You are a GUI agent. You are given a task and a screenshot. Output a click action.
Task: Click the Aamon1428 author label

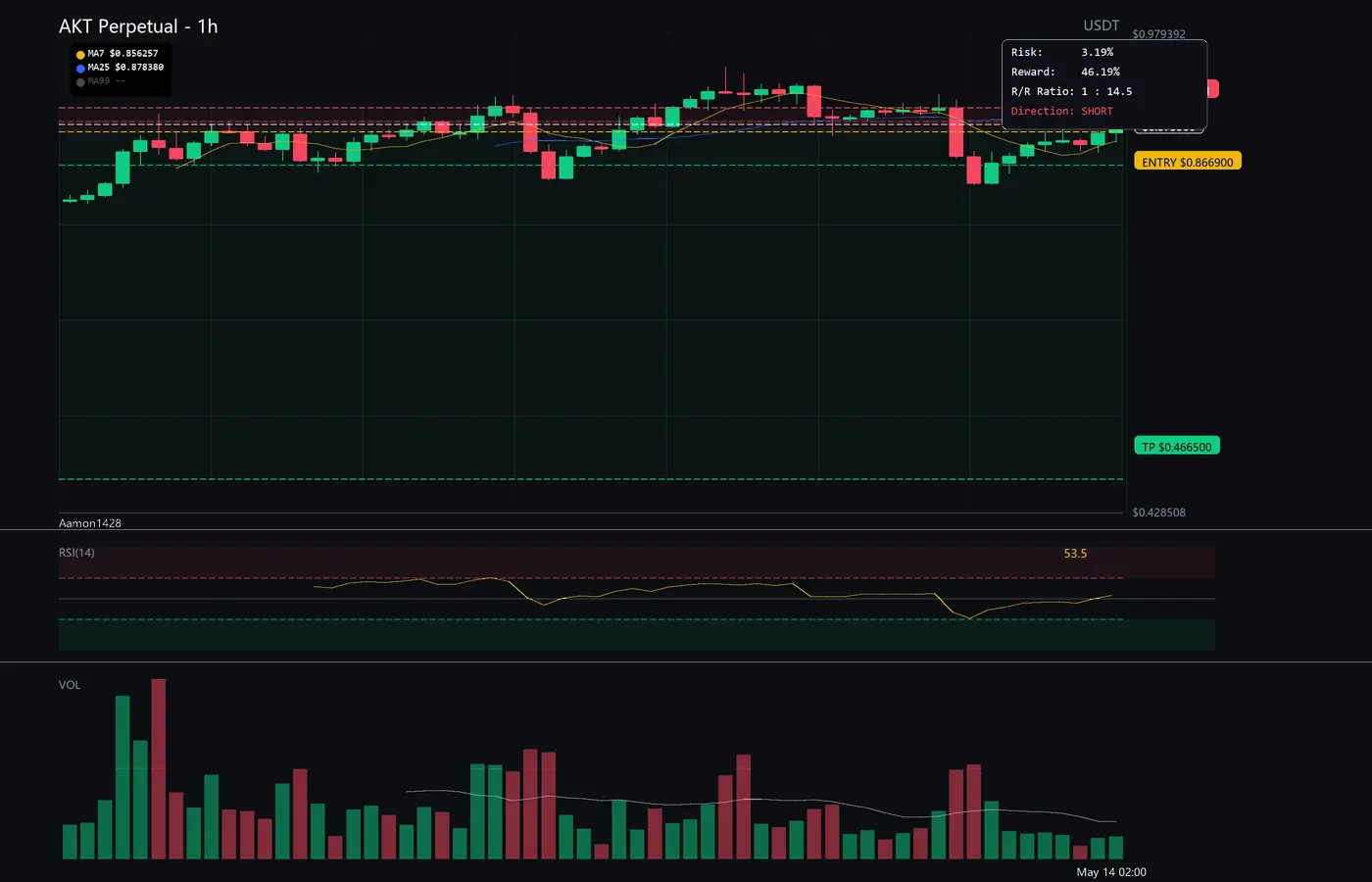click(x=90, y=523)
